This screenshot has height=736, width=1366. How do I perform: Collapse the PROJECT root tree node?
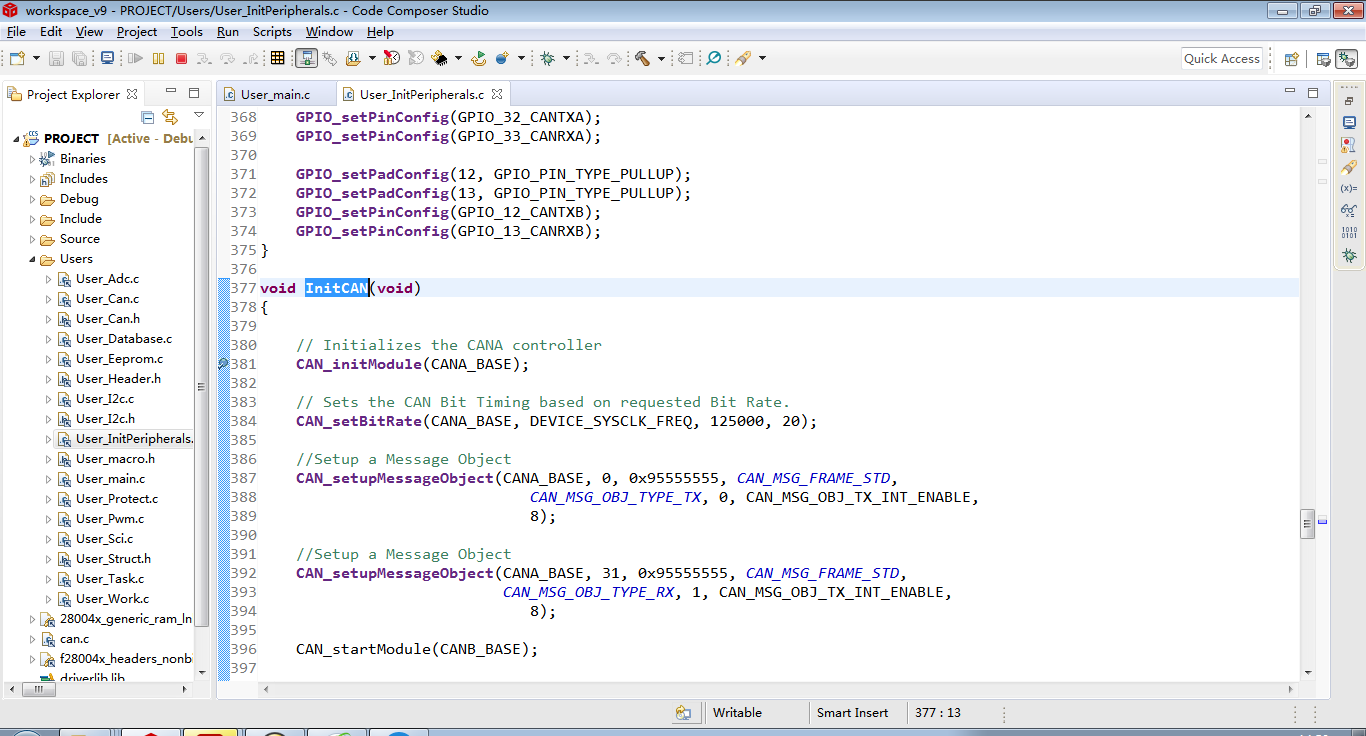[x=17, y=139]
